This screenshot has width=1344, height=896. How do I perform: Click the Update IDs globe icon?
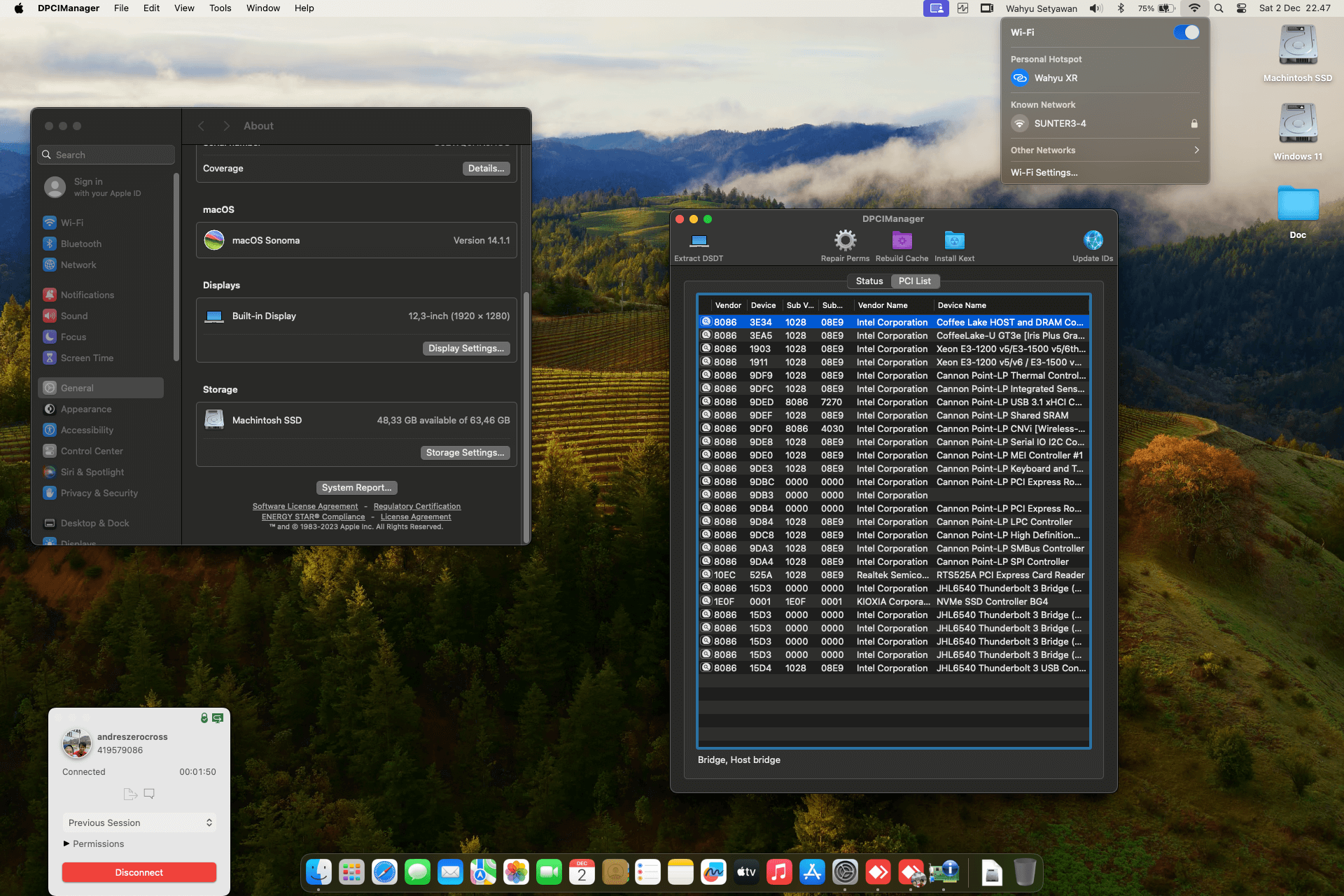[1093, 241]
